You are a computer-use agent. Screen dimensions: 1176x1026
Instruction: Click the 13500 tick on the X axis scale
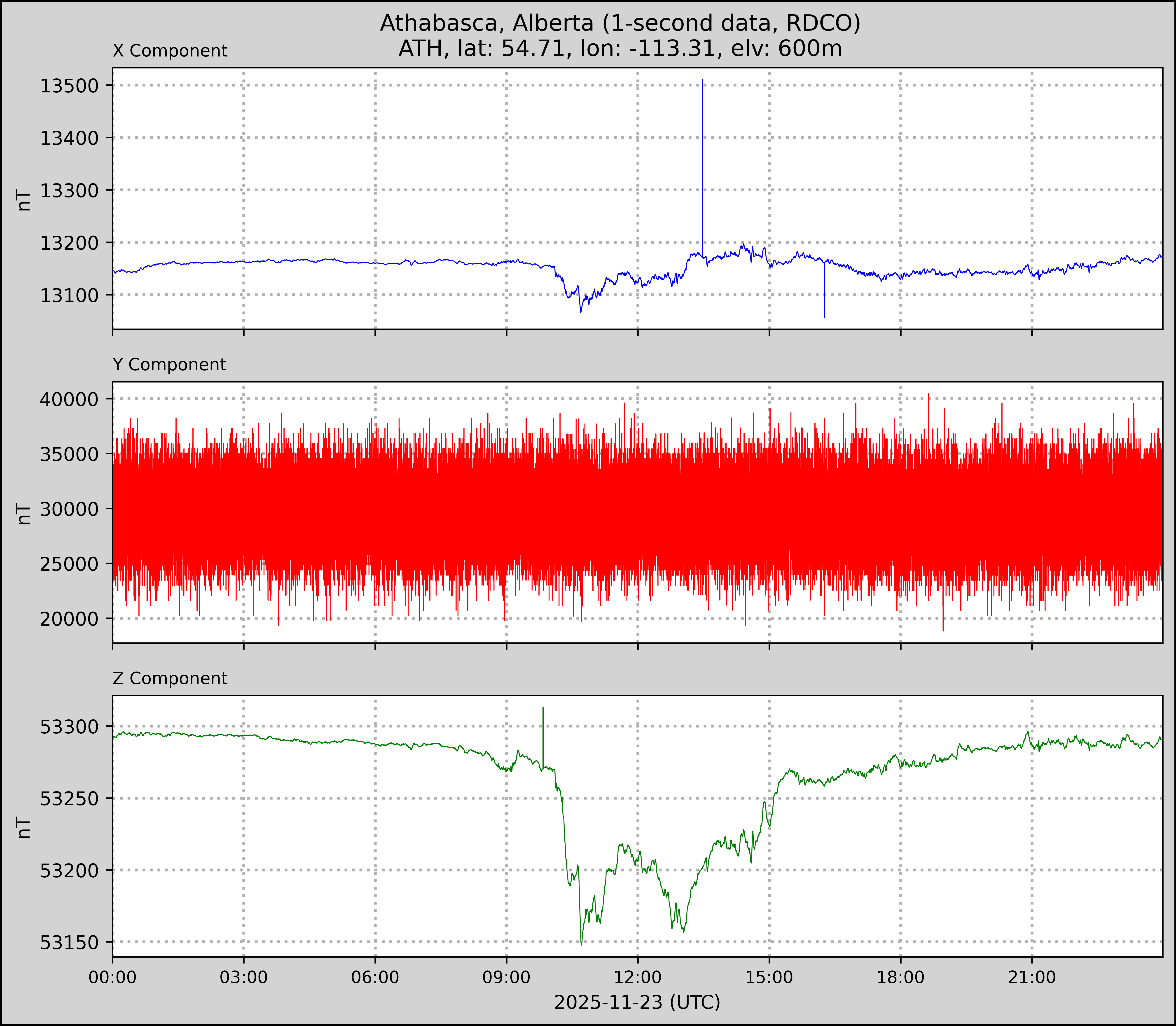tap(69, 86)
